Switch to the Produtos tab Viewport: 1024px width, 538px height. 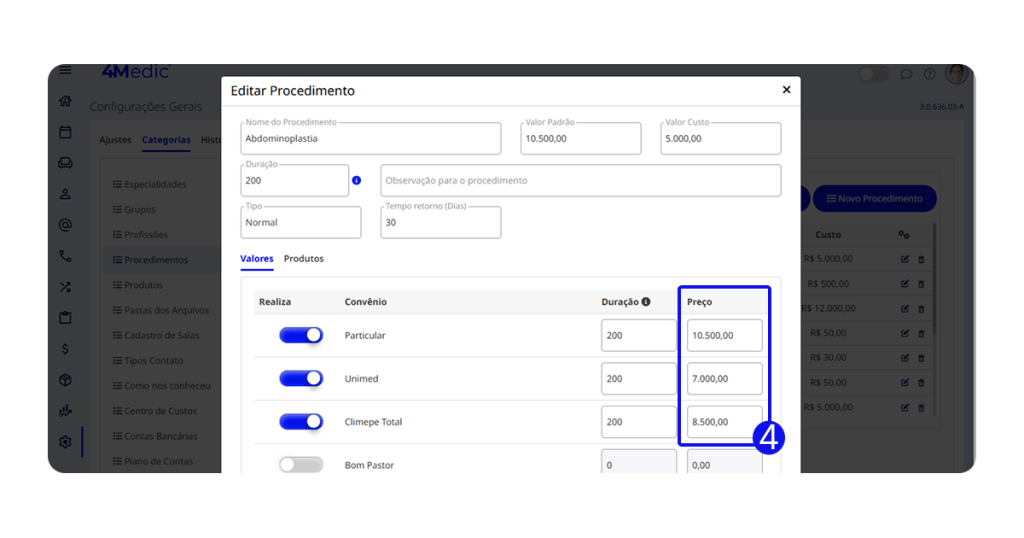tap(304, 259)
